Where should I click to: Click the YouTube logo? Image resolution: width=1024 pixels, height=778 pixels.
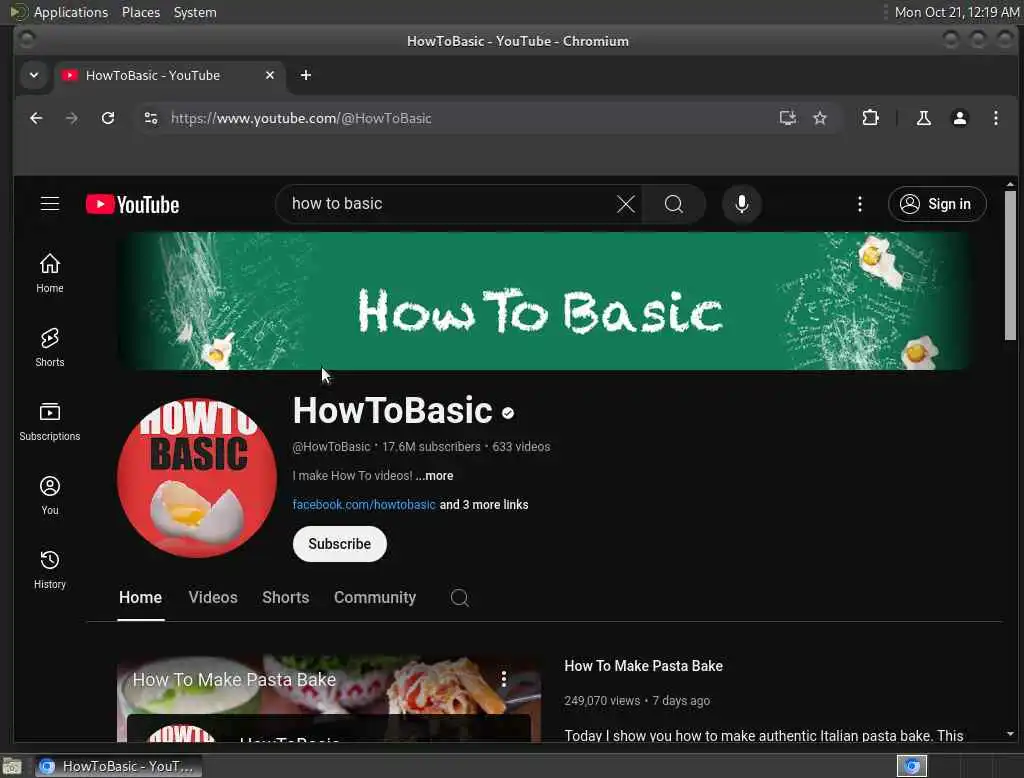tap(133, 204)
